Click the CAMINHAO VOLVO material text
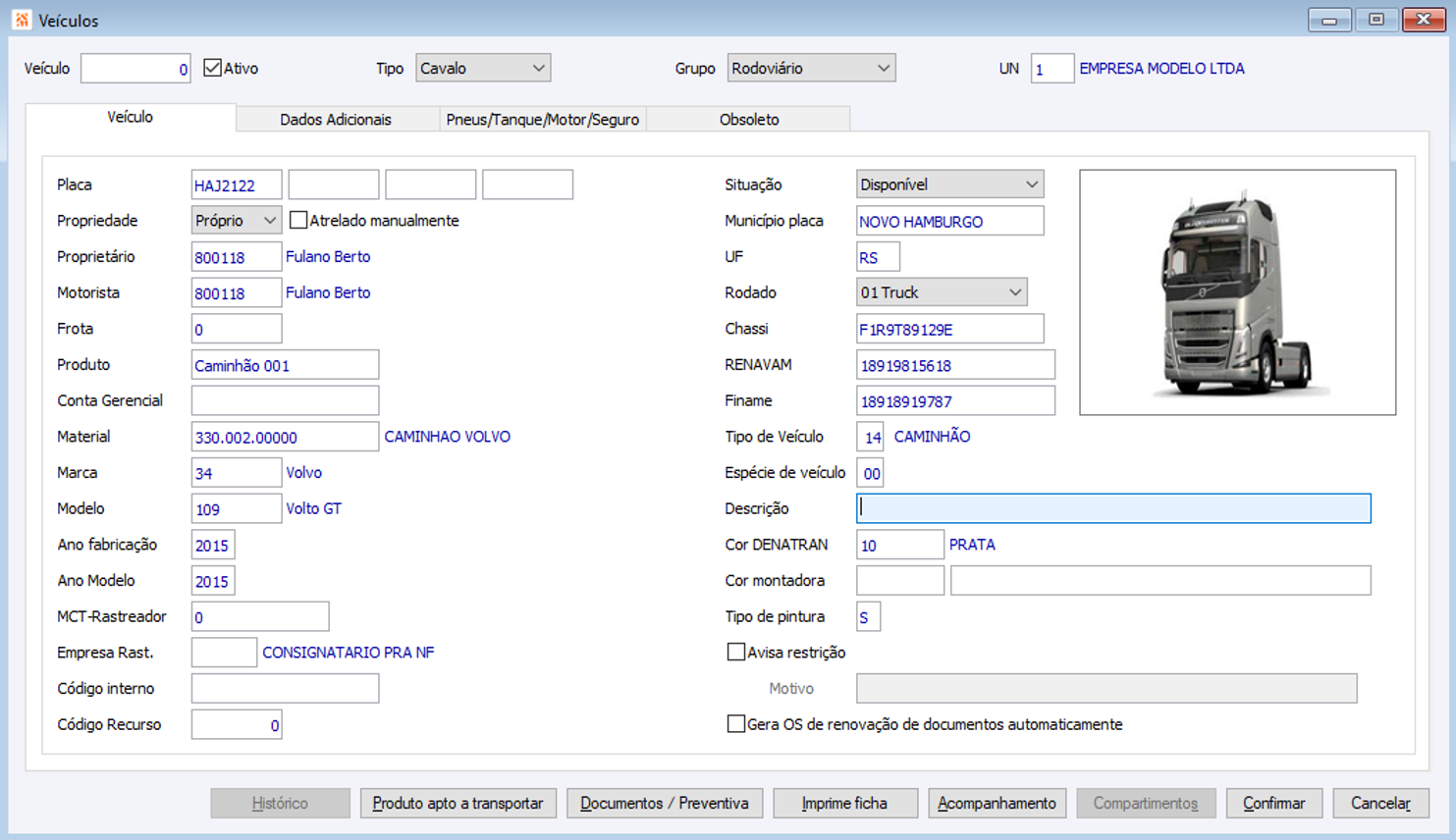1456x840 pixels. [x=447, y=437]
